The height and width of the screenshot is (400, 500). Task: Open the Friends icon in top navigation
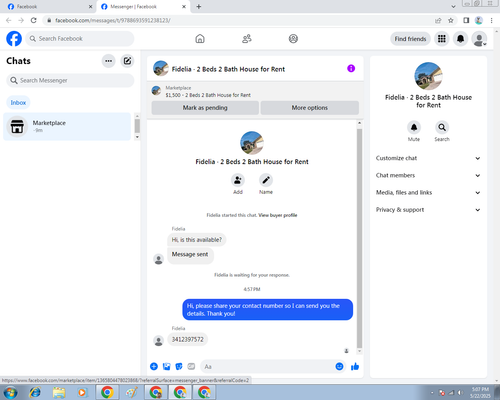click(247, 39)
